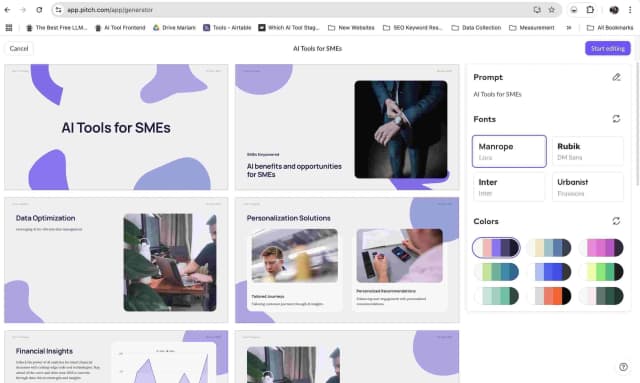The width and height of the screenshot is (640, 383).
Task: Select the beige and blue color palette
Action: [549, 247]
